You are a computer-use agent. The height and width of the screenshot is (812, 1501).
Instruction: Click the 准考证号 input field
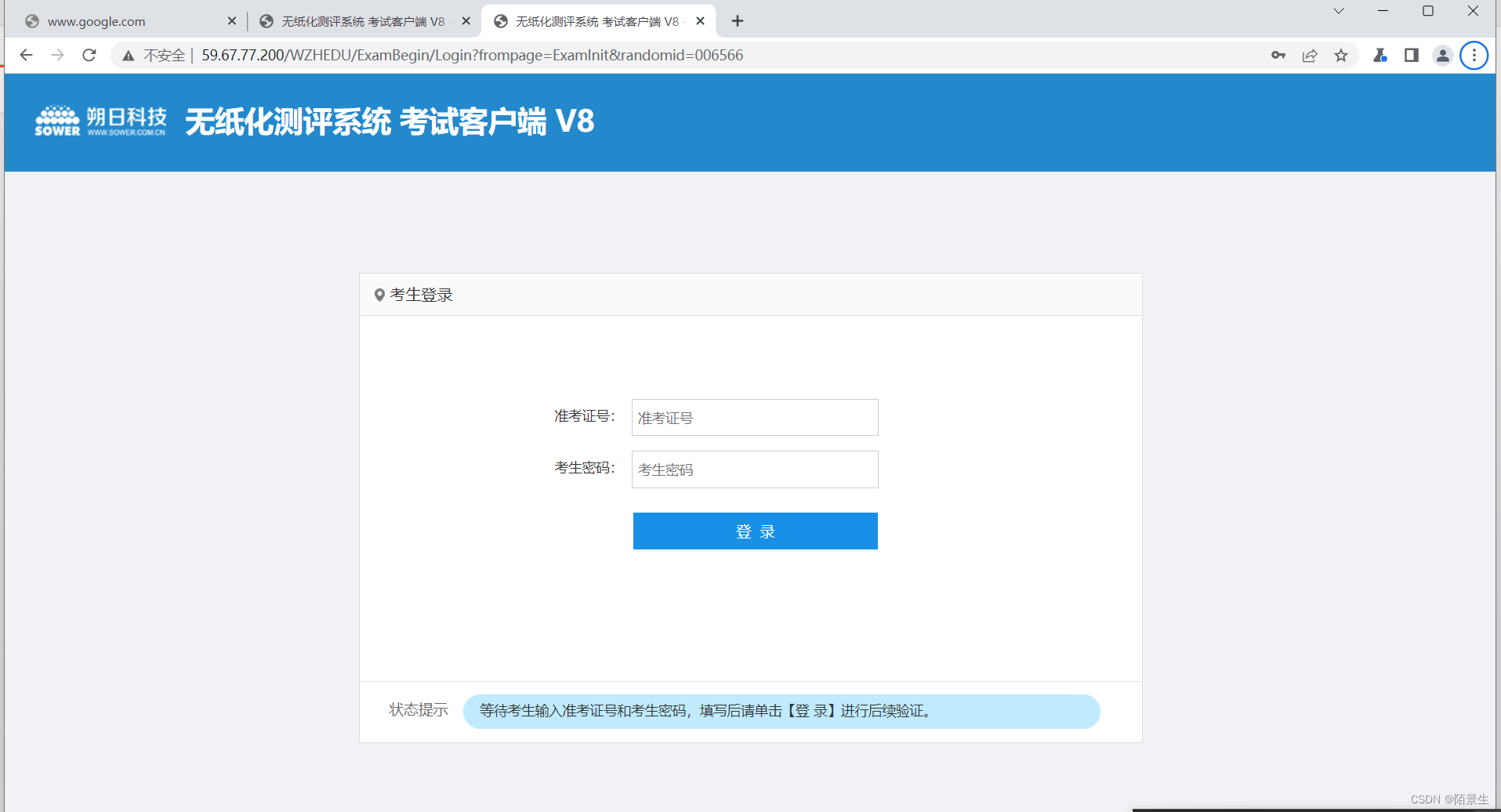(x=753, y=417)
